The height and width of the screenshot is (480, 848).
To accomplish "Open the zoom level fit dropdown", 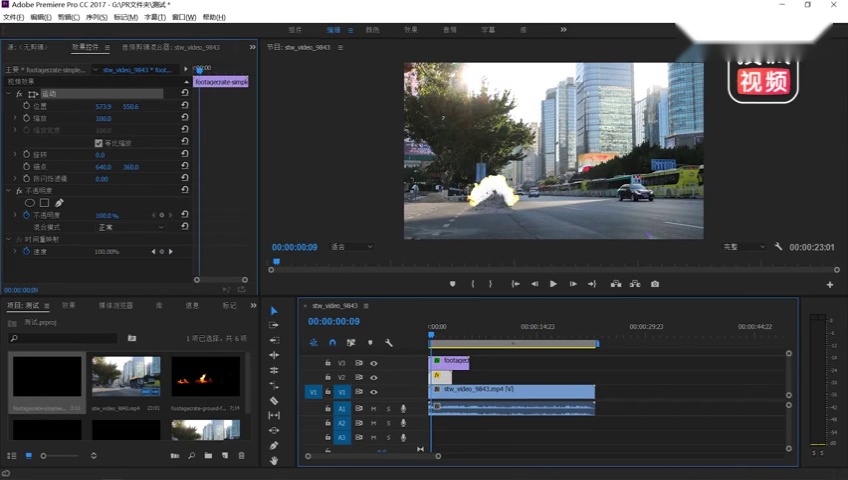I will pyautogui.click(x=352, y=247).
